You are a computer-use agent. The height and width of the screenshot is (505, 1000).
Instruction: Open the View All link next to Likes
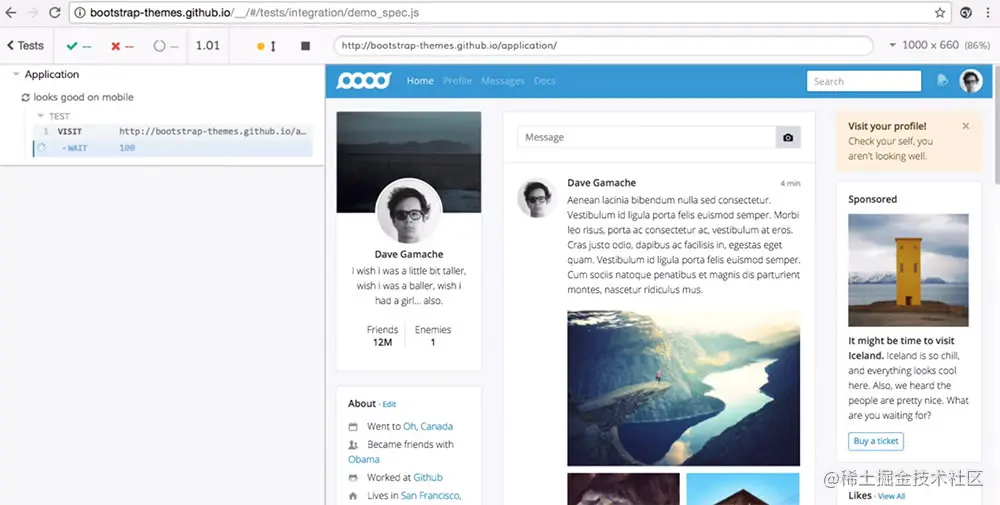pos(891,496)
